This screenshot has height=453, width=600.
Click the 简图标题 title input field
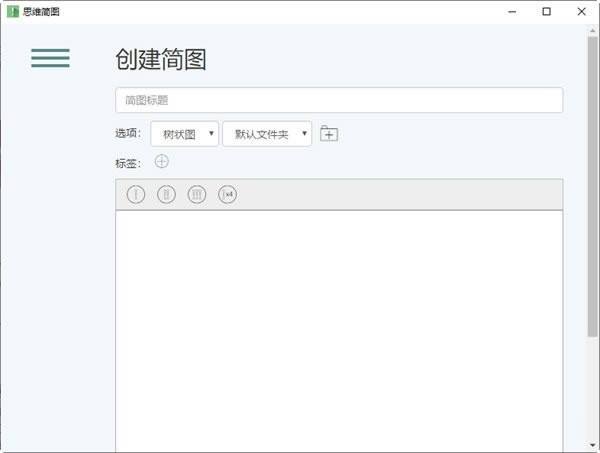click(x=338, y=100)
